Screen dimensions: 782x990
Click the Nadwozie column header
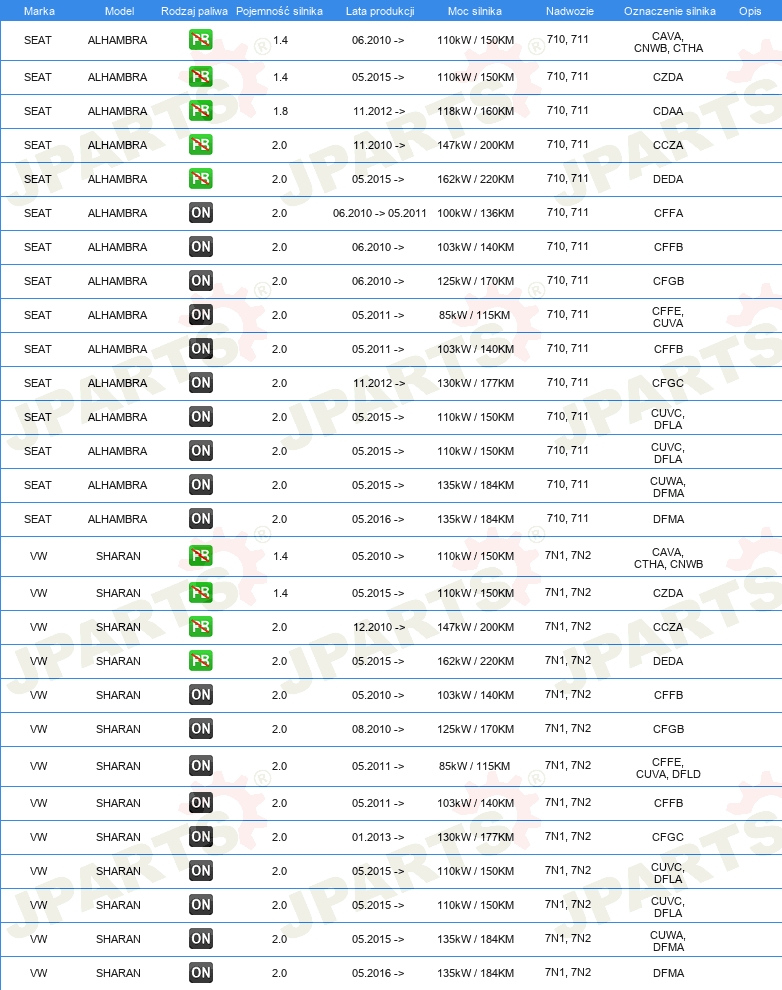pyautogui.click(x=570, y=11)
